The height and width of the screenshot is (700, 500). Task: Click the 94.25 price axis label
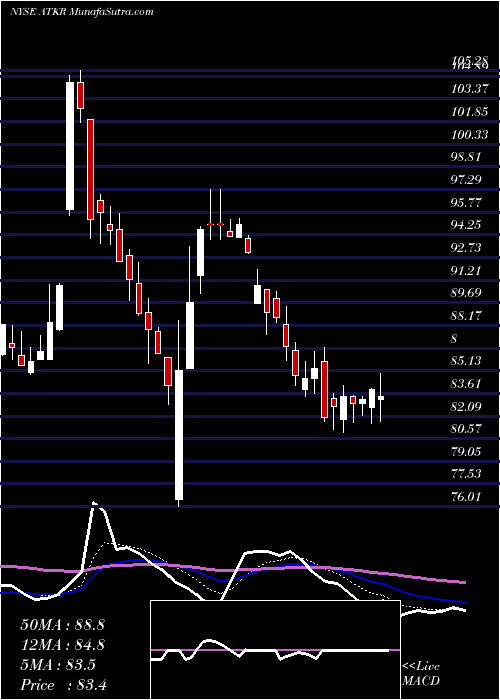pyautogui.click(x=467, y=225)
